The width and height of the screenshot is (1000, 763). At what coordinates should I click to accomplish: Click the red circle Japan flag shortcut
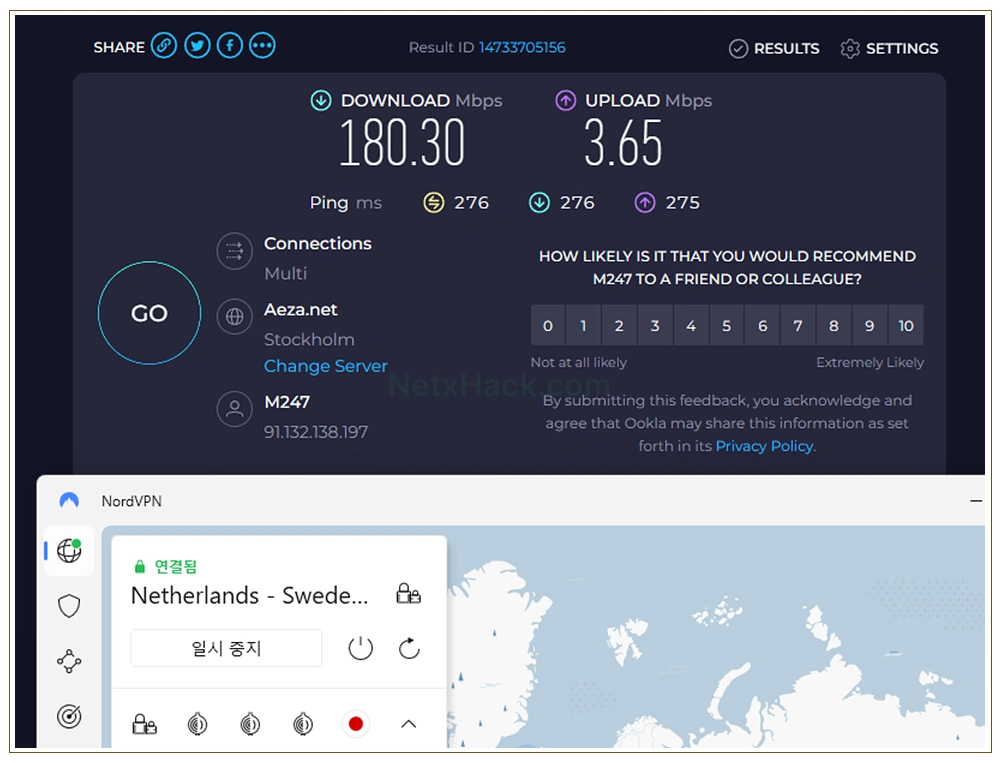[356, 724]
